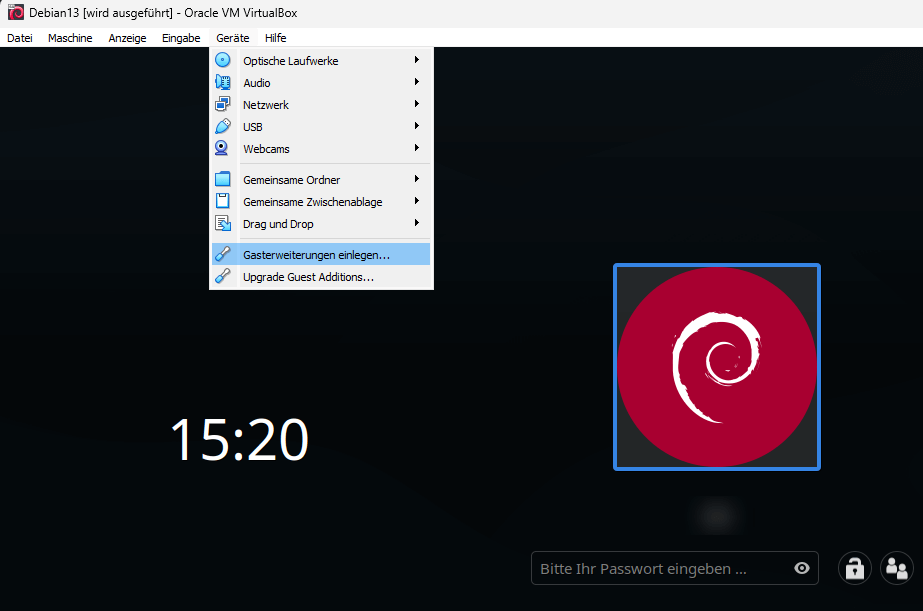Select Gemeinsame Ordner entry text

[x=291, y=180]
